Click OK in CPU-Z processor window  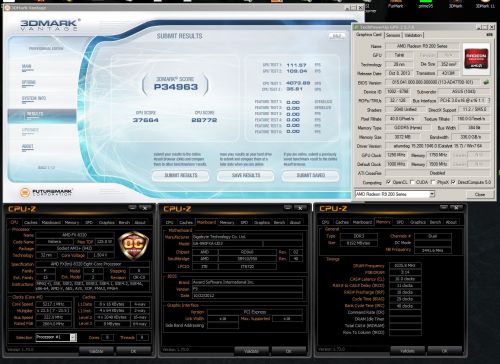[x=133, y=351]
